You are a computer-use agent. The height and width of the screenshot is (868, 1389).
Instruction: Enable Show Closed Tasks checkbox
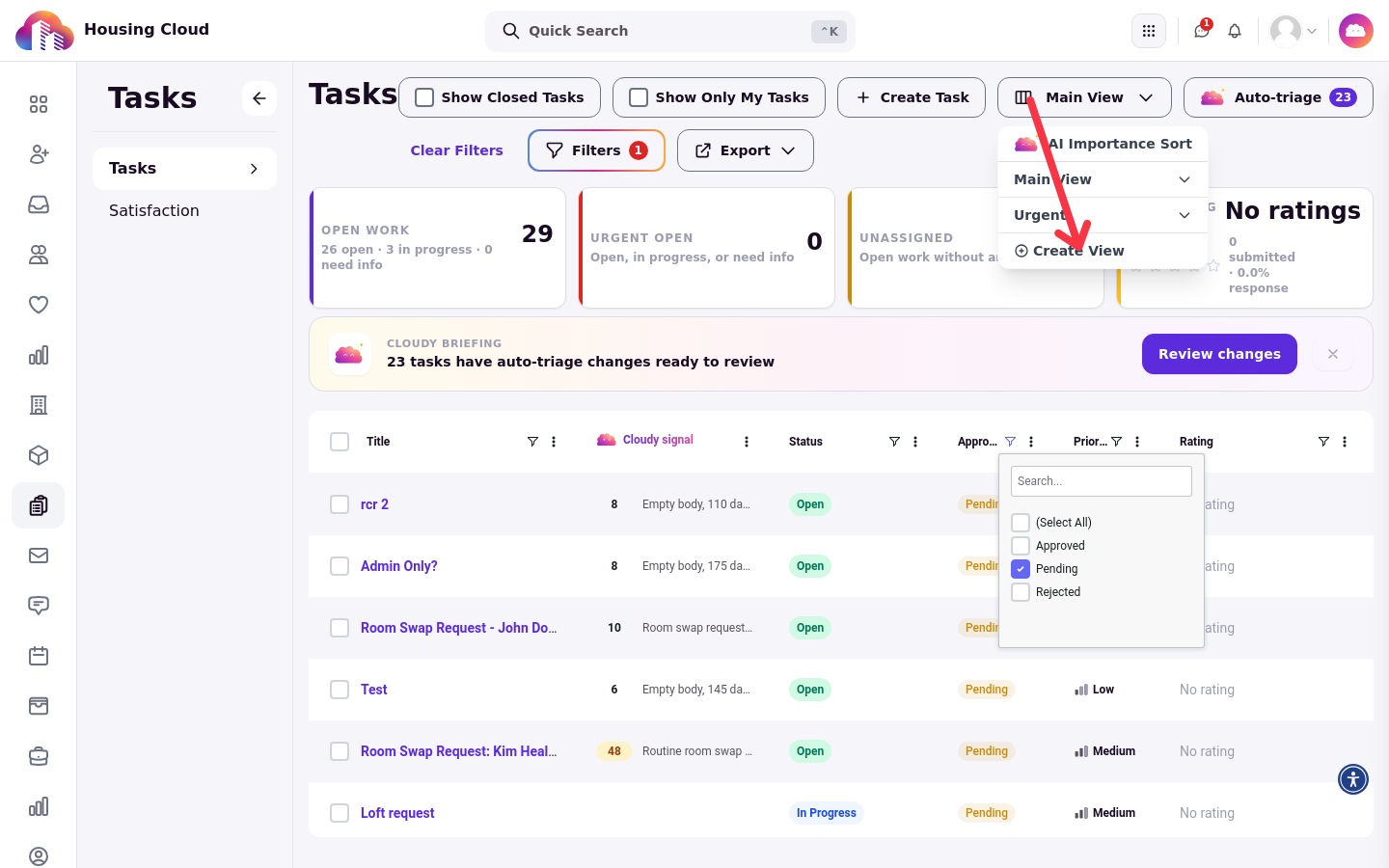point(424,97)
